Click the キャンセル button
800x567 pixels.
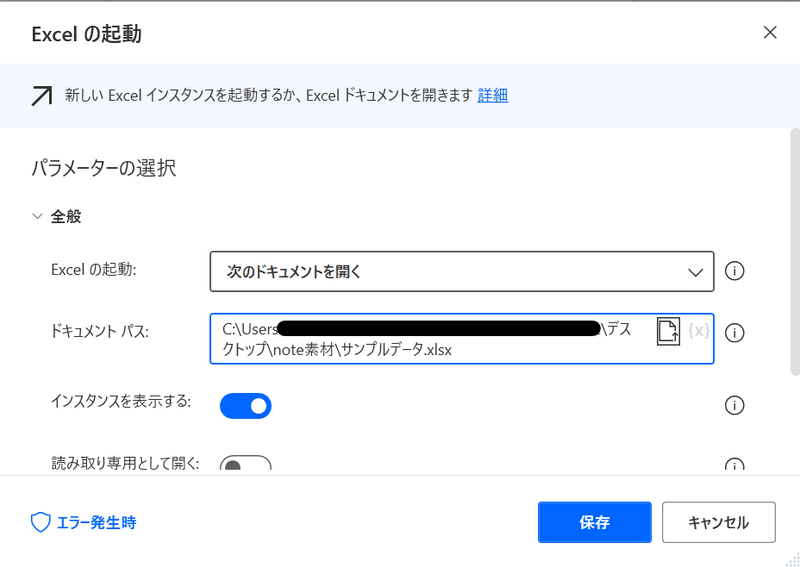tap(719, 522)
